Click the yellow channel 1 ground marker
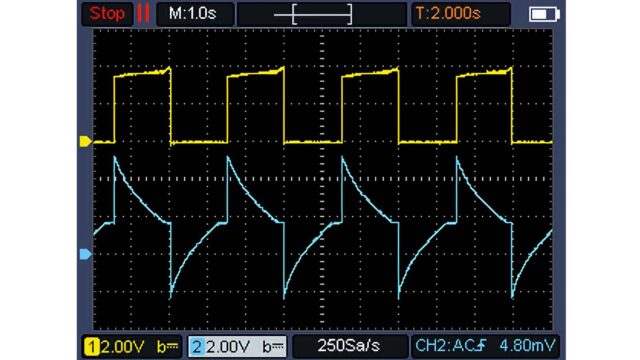 click(x=85, y=141)
